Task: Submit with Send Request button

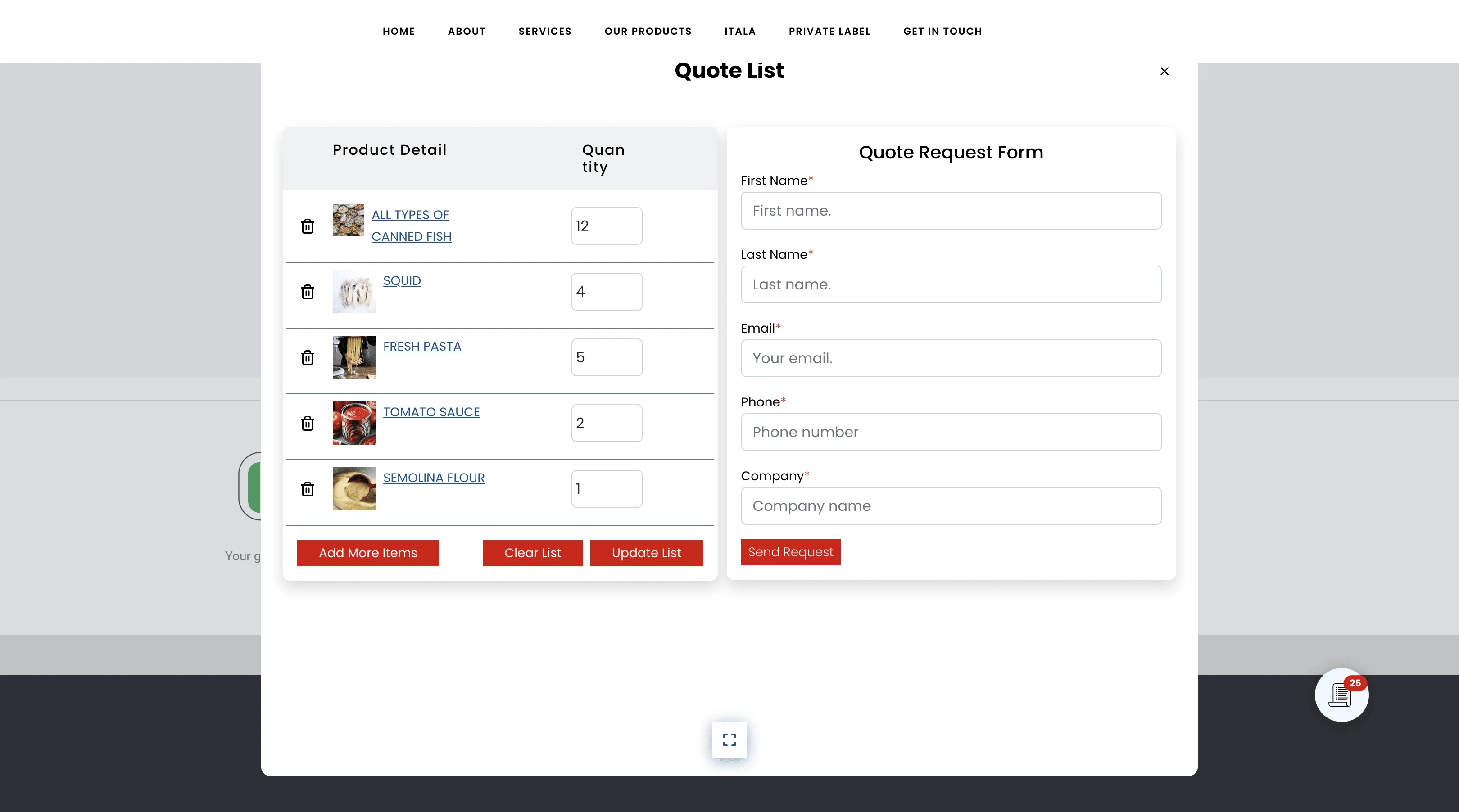Action: click(790, 552)
